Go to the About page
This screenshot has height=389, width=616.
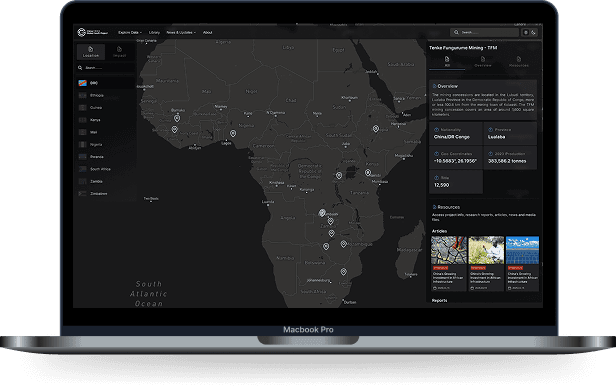tap(207, 33)
